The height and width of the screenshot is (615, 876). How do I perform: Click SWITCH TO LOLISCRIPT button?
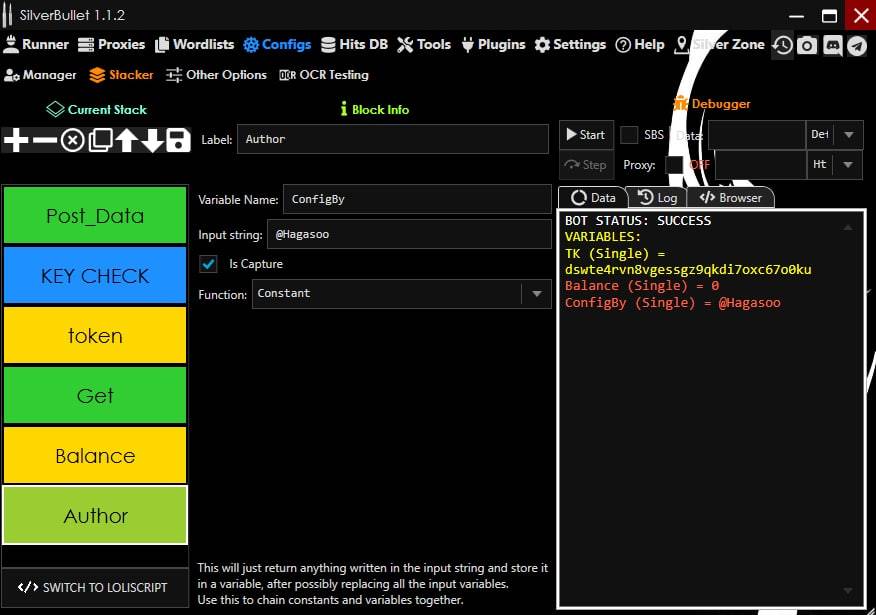click(x=94, y=587)
